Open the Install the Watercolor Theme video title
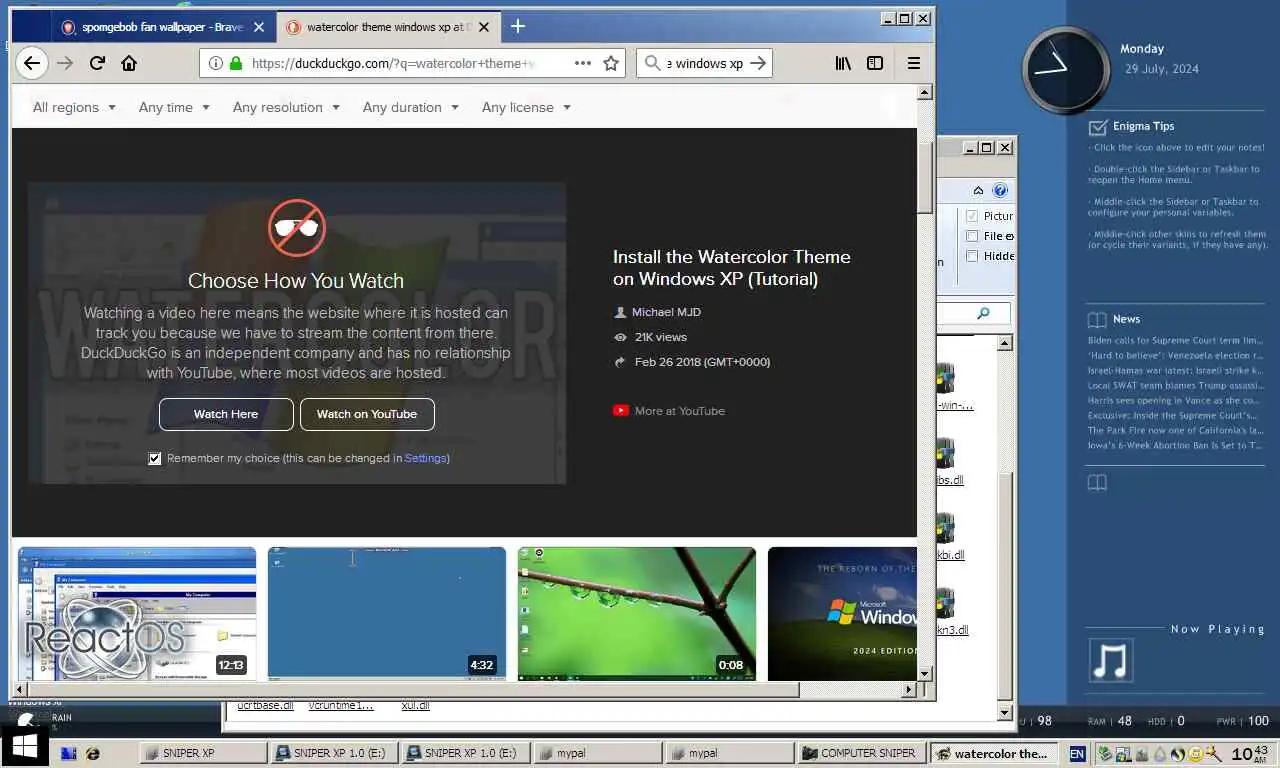 click(x=732, y=268)
